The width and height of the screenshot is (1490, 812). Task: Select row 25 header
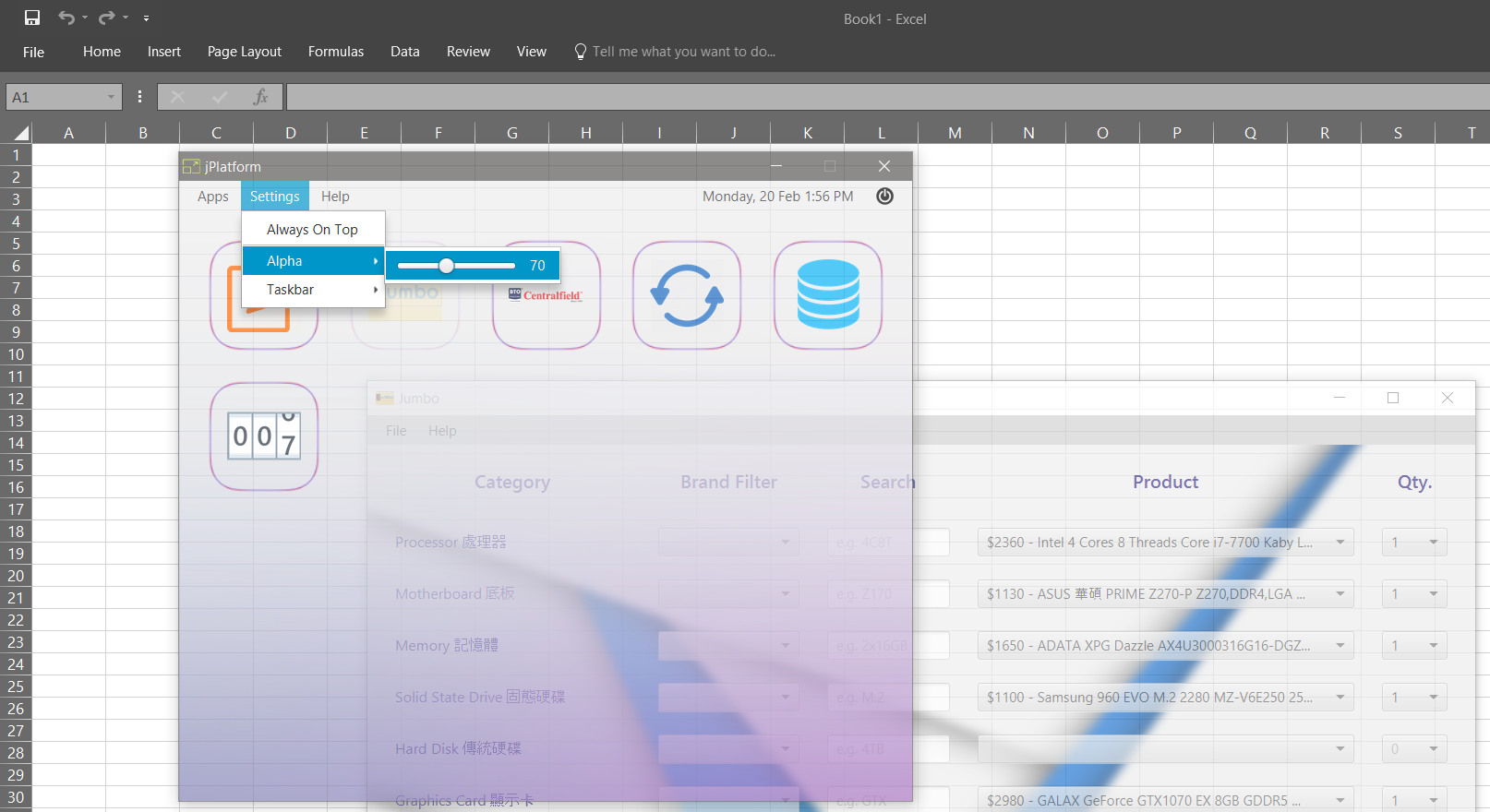[x=16, y=687]
